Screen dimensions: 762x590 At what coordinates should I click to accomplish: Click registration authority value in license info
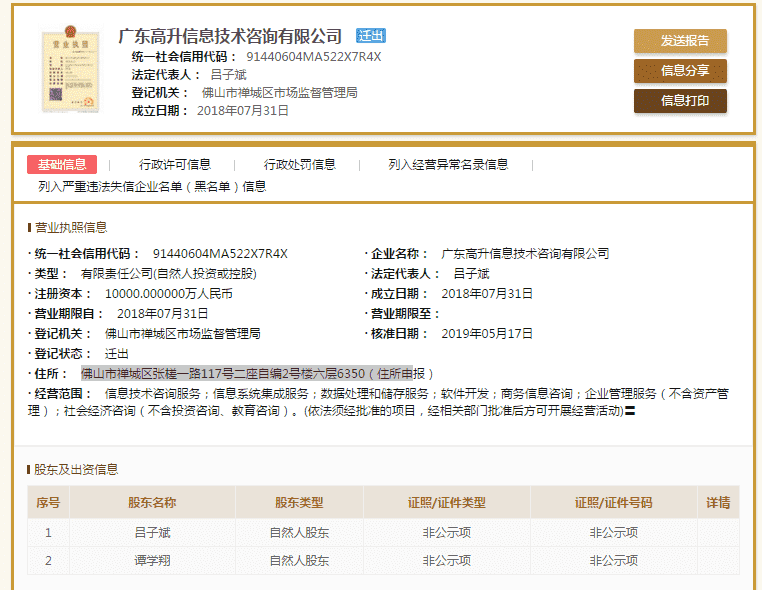183,333
